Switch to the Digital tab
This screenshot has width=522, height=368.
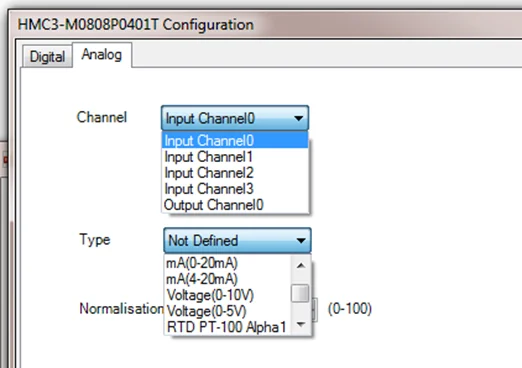tap(47, 56)
